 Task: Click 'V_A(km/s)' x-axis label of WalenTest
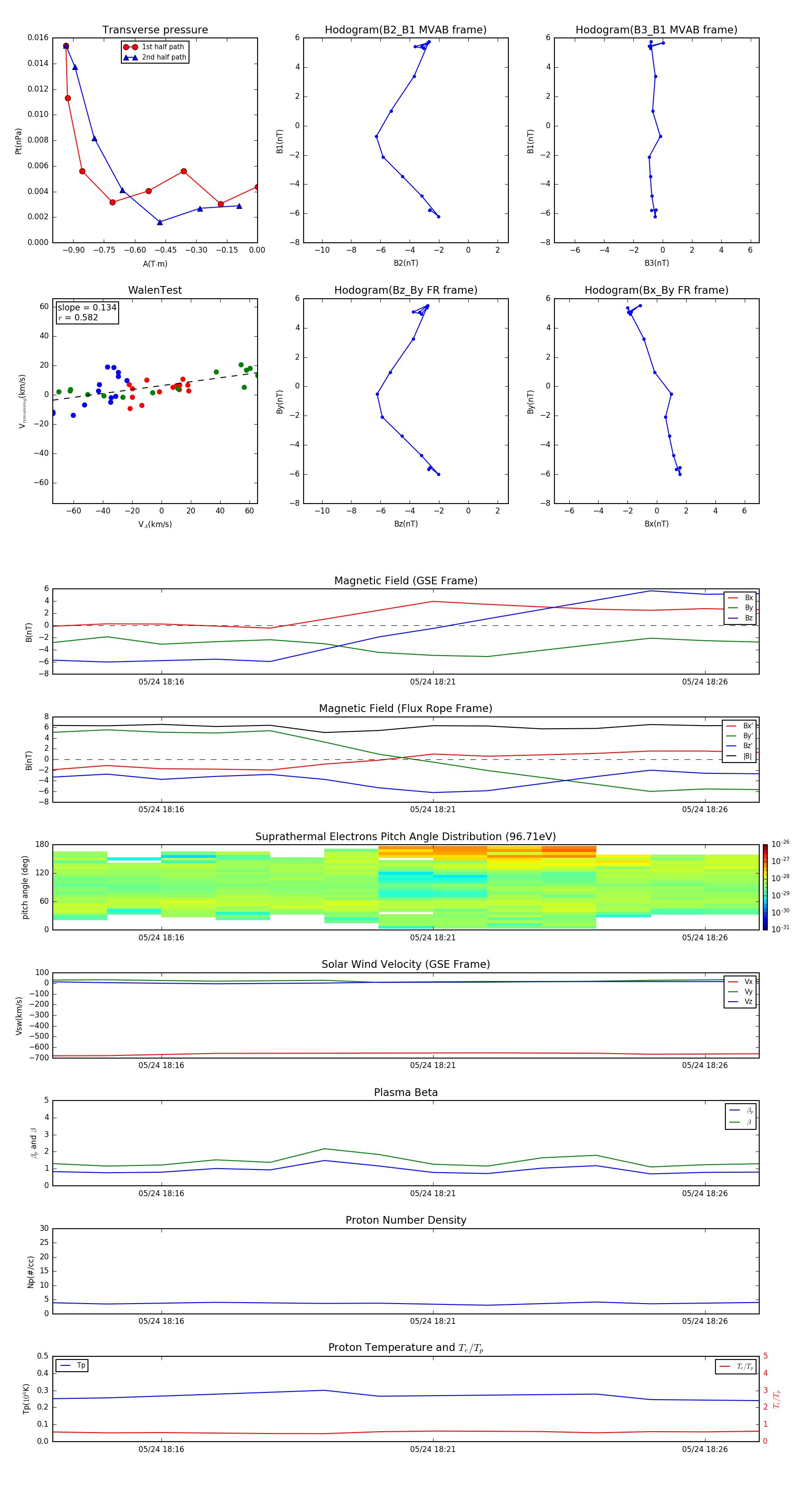[155, 524]
